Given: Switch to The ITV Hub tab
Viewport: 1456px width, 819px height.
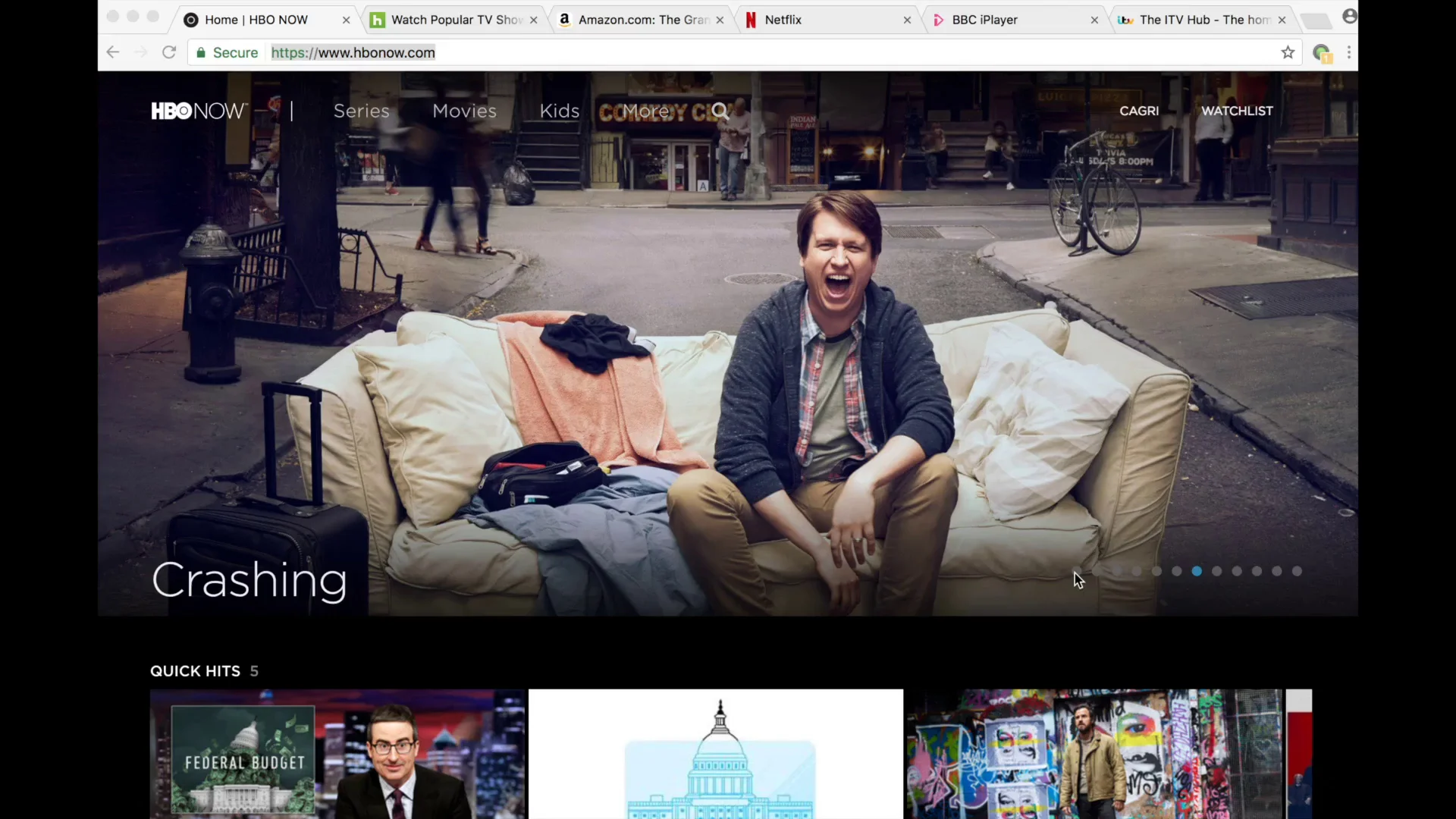Looking at the screenshot, I should pos(1204,20).
